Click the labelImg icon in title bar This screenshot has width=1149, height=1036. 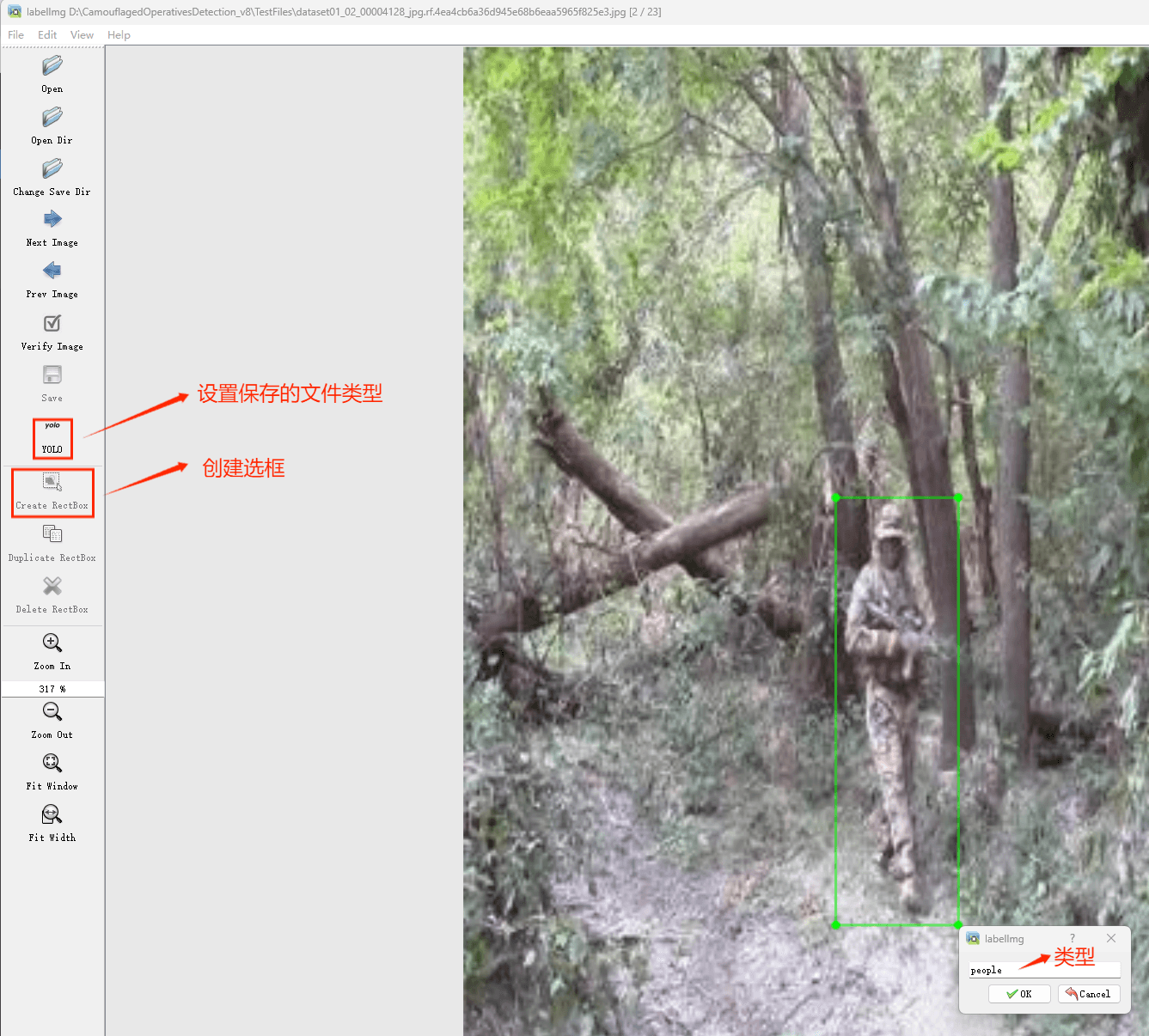tap(15, 12)
